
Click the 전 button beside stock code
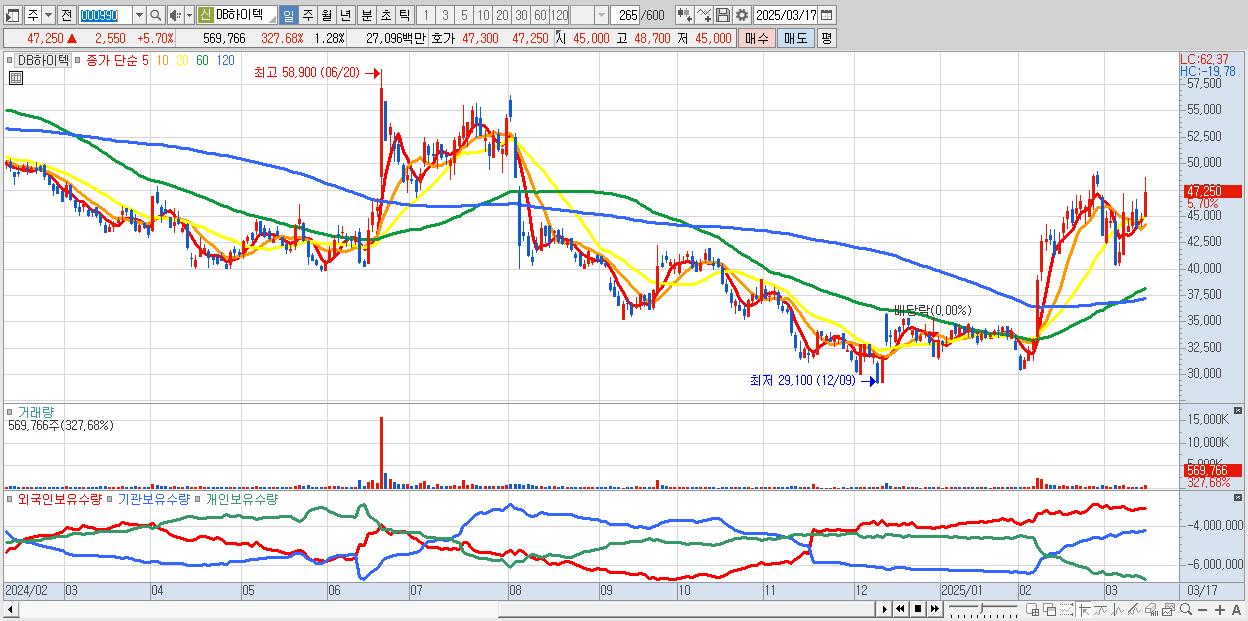[66, 15]
